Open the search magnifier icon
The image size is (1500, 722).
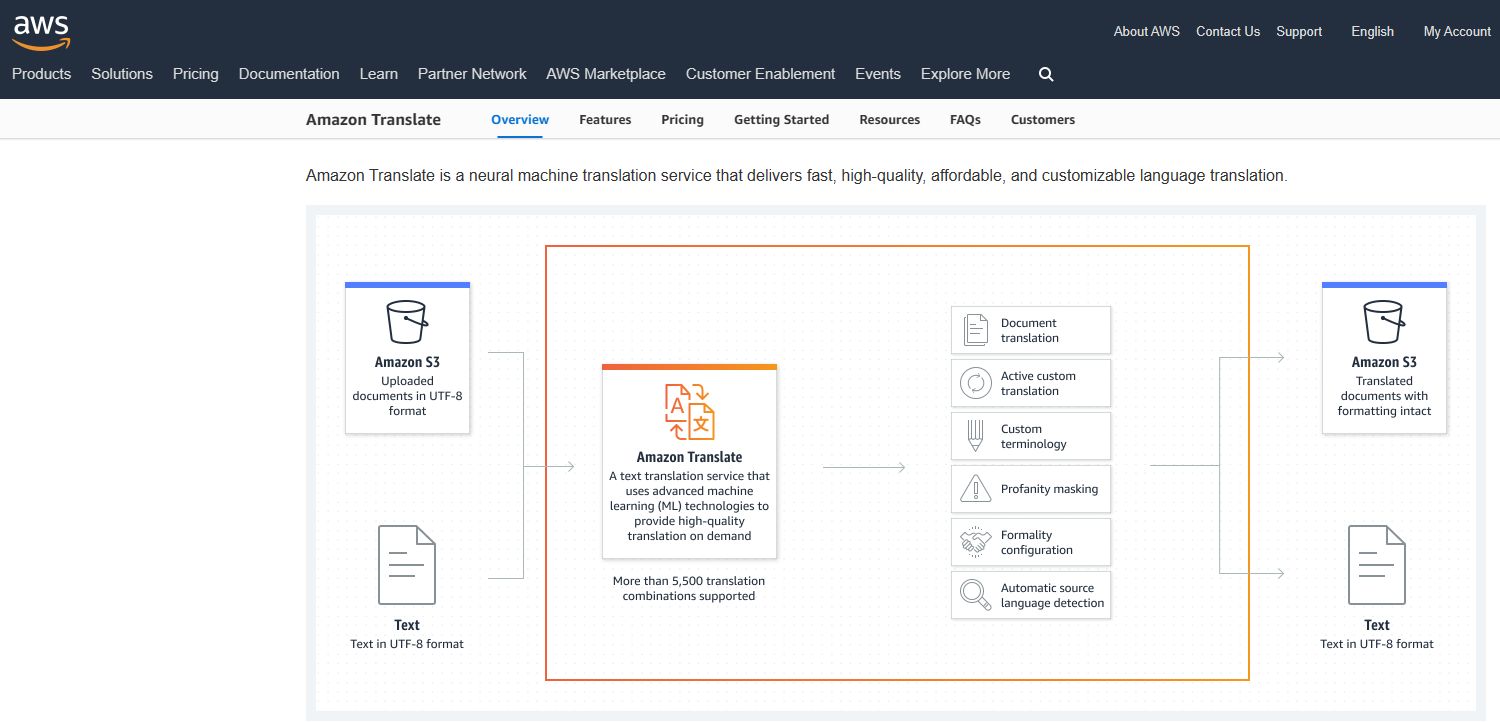click(1046, 74)
